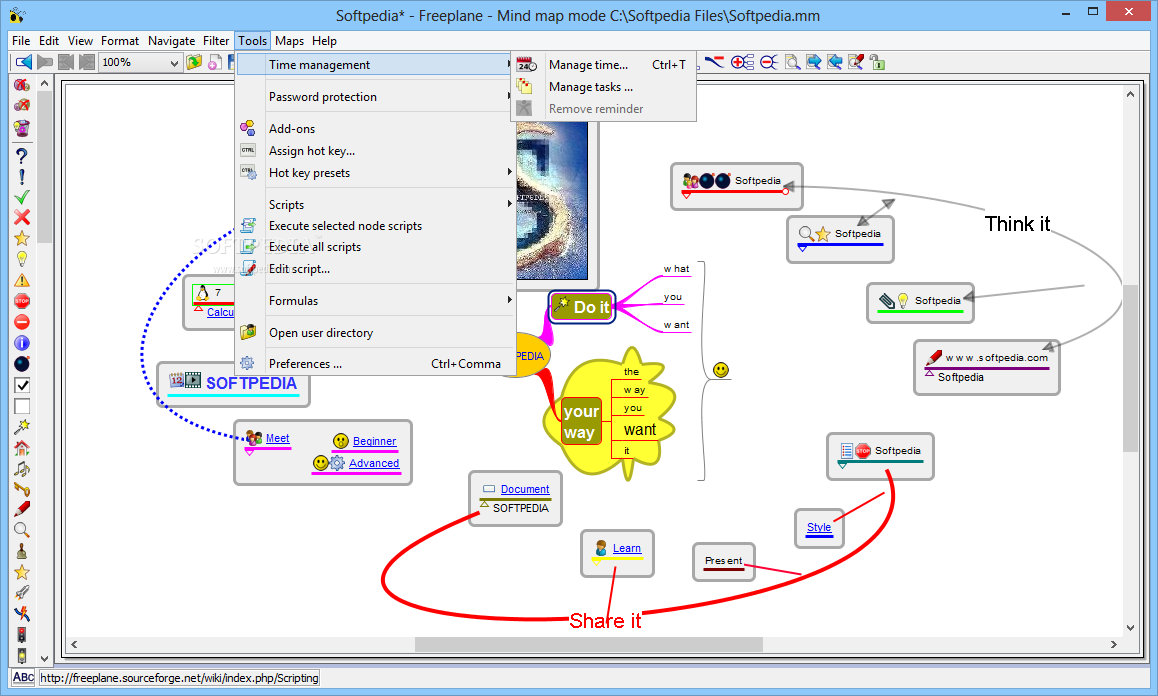
Task: Select Manage time... submenu entry
Action: pos(603,65)
